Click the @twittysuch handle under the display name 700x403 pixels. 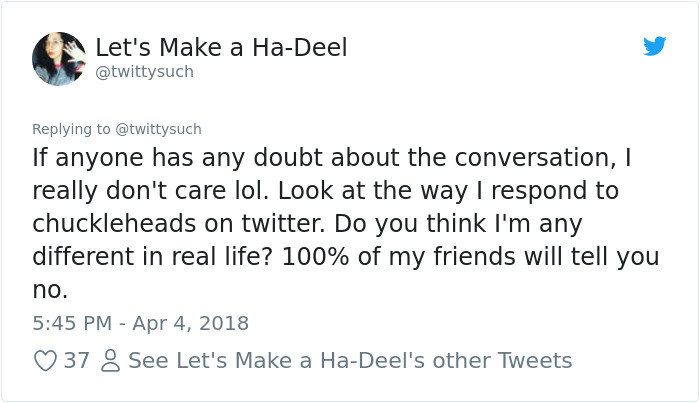[144, 72]
